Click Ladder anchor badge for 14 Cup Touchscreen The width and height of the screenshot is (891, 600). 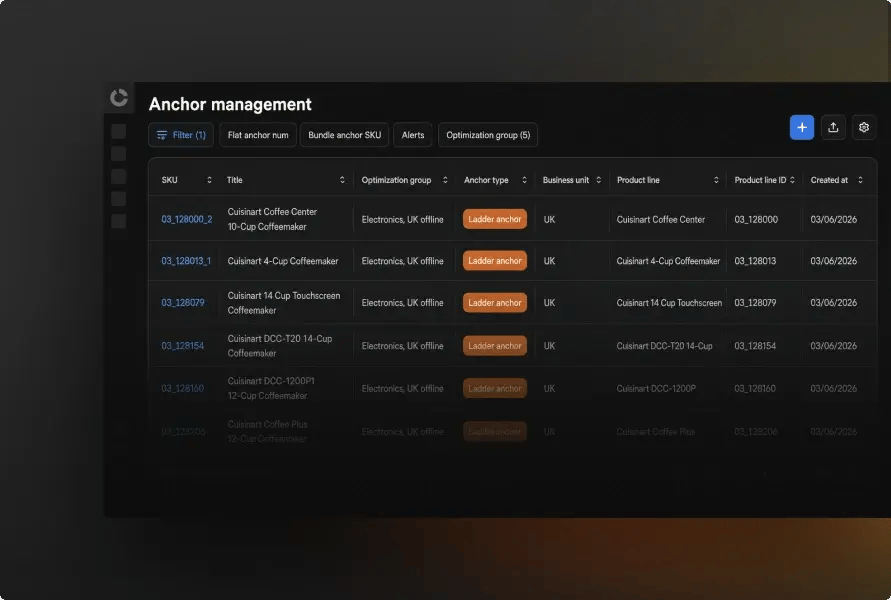495,303
